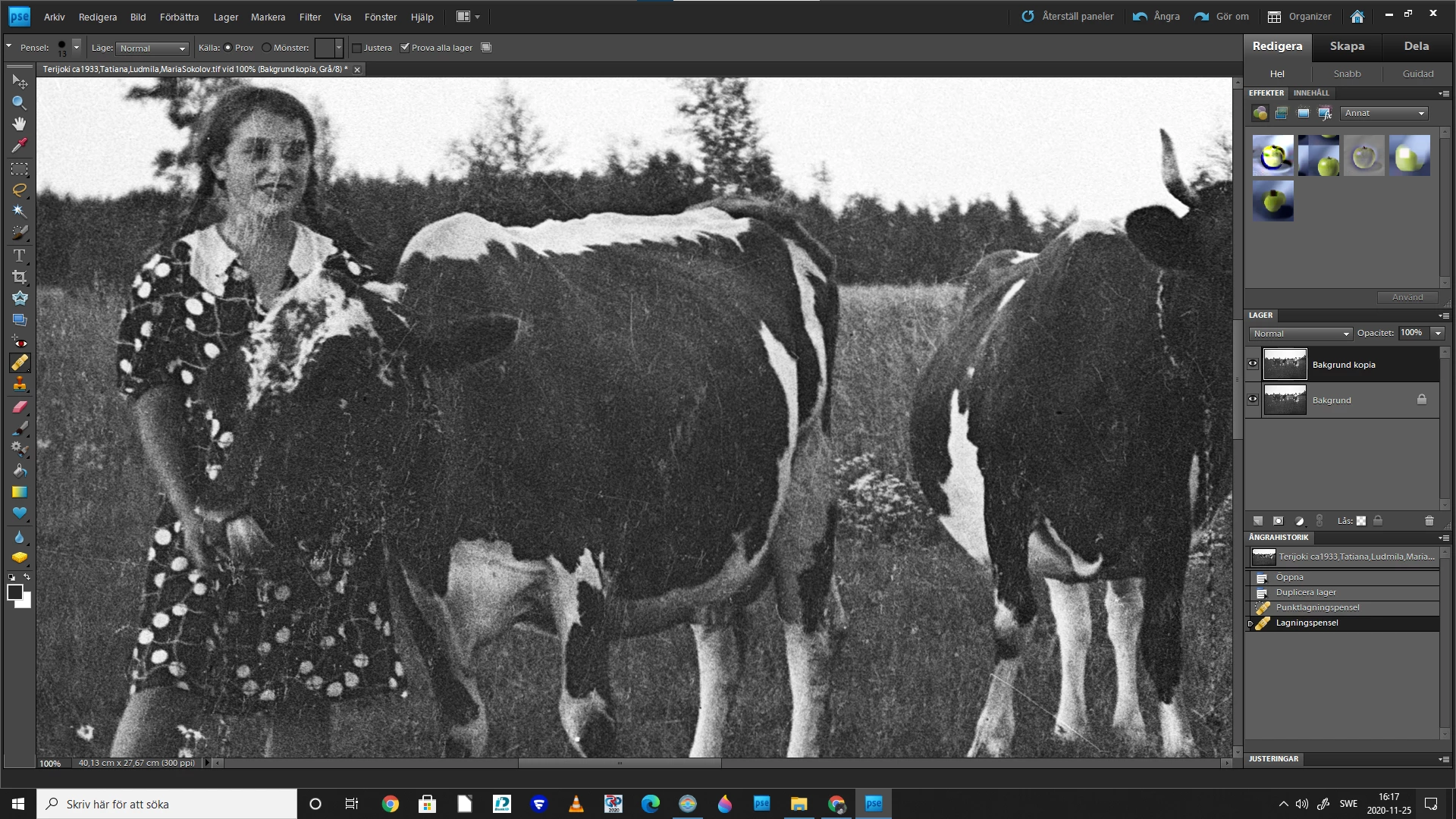Enable the Justera checkbox
Image resolution: width=1456 pixels, height=819 pixels.
coord(357,48)
